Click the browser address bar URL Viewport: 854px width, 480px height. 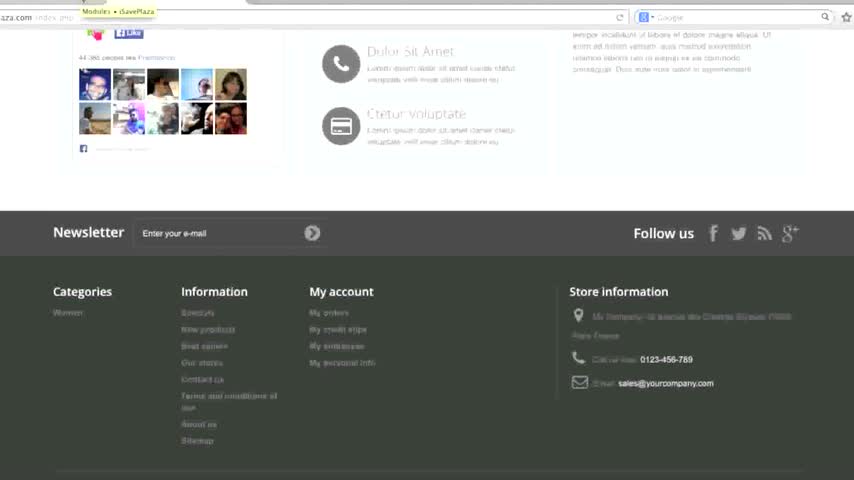[36, 17]
